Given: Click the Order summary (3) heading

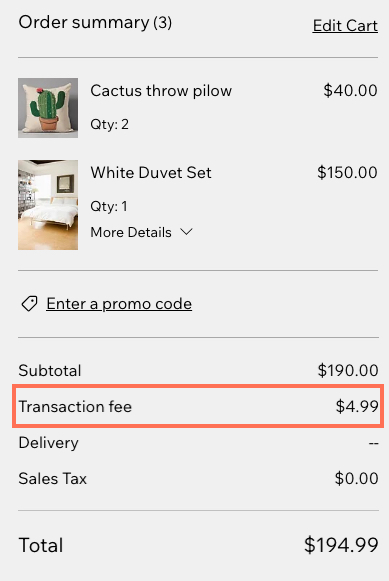Looking at the screenshot, I should point(95,23).
